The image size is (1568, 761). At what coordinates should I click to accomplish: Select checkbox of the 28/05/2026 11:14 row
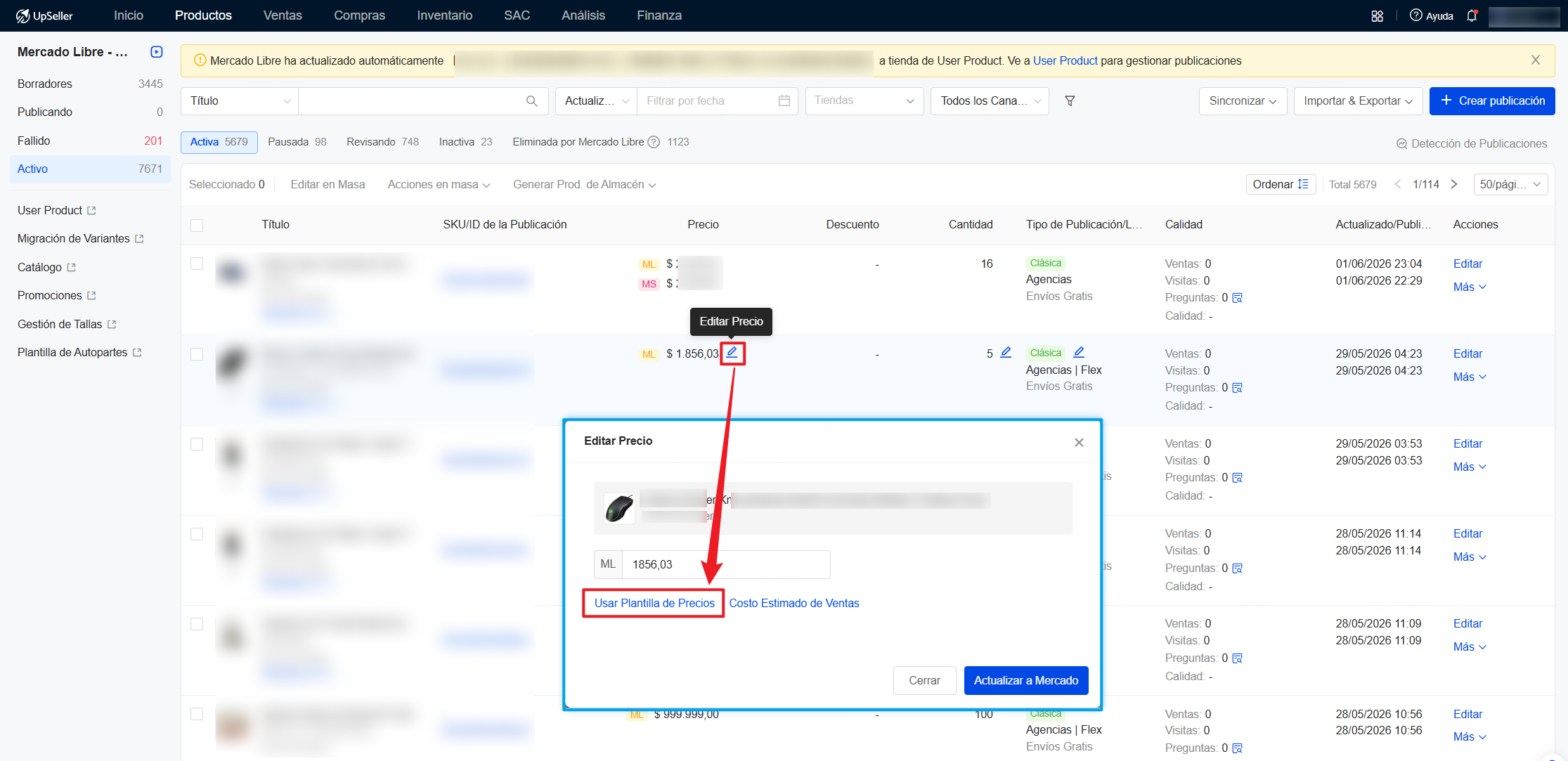tap(197, 534)
